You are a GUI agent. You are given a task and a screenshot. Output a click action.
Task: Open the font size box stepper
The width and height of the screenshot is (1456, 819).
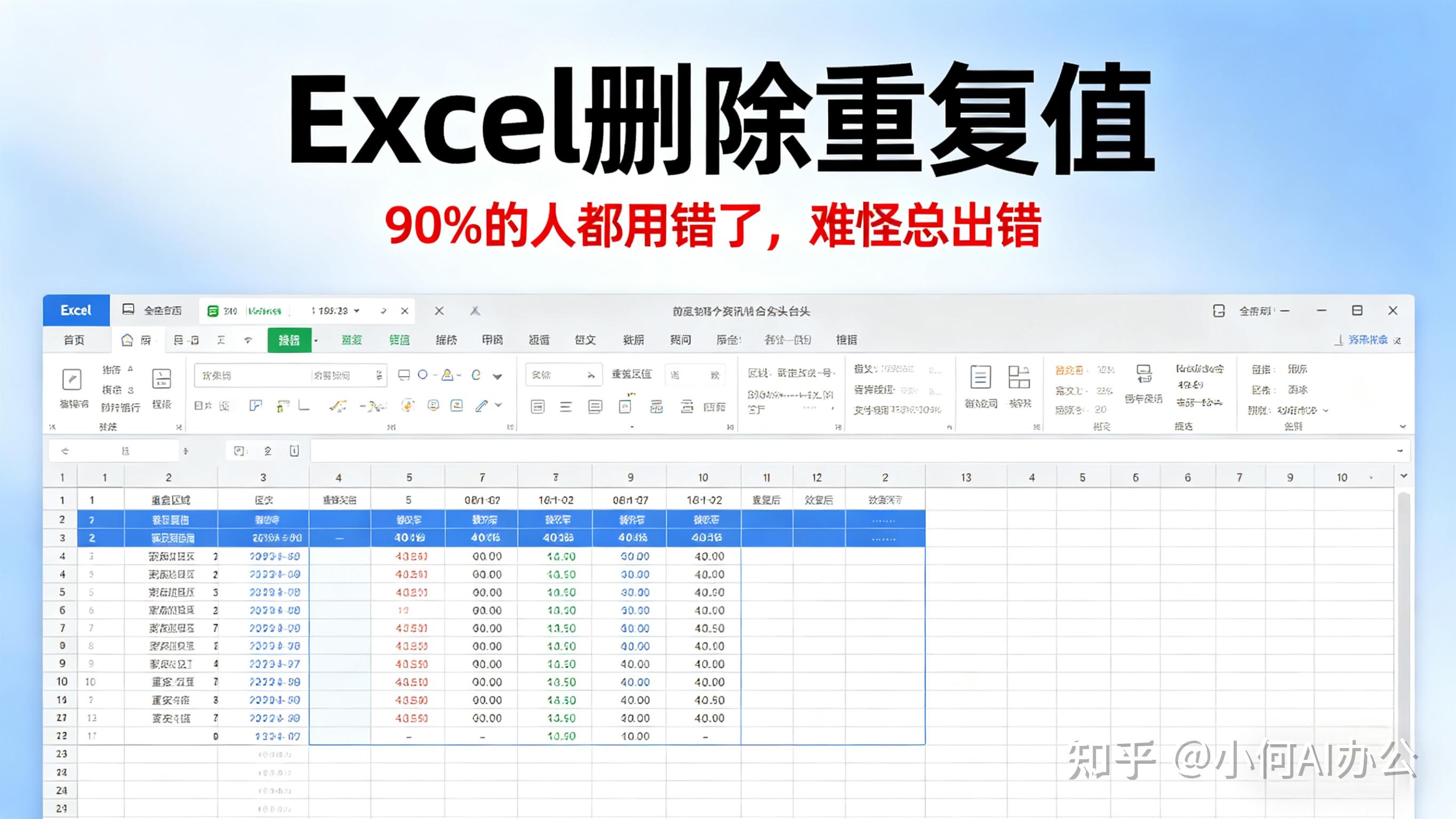pyautogui.click(x=379, y=376)
